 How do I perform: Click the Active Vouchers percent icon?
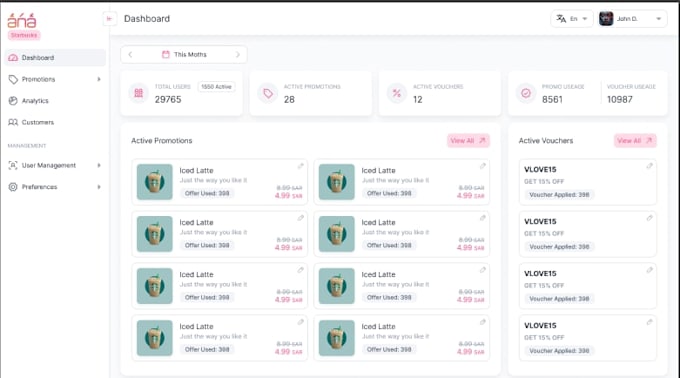tap(397, 93)
